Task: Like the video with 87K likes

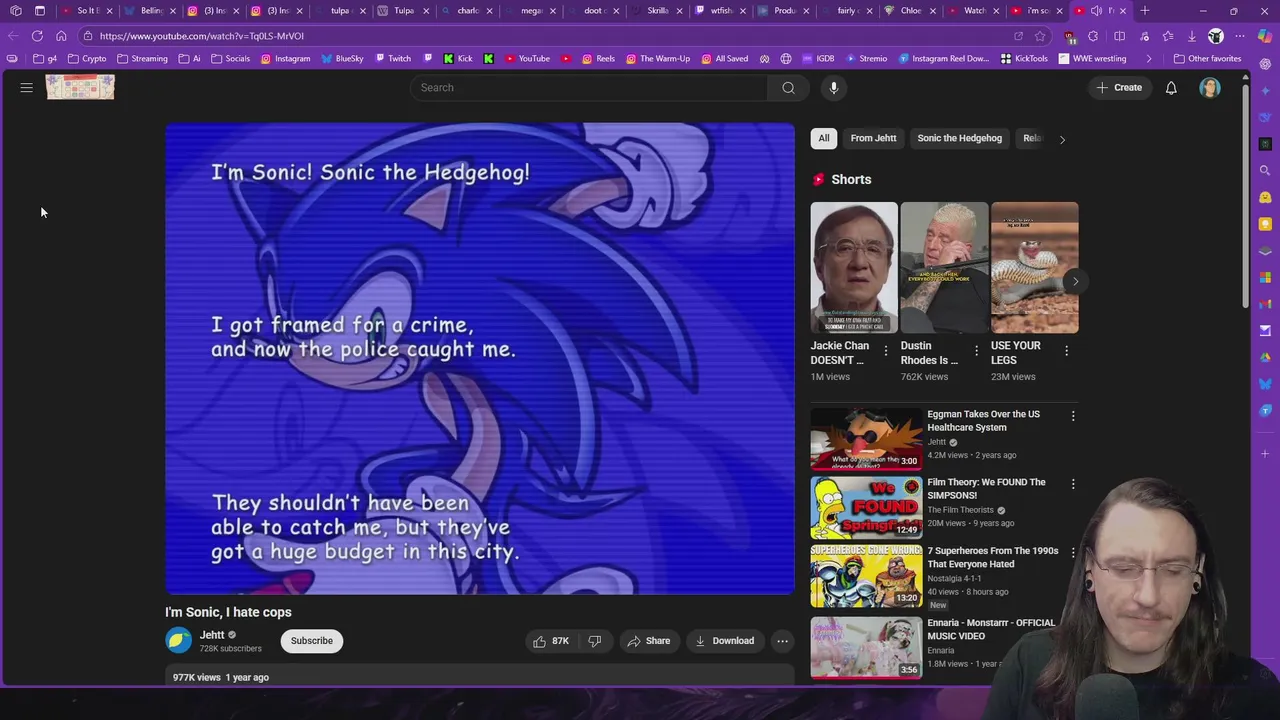Action: (x=550, y=641)
